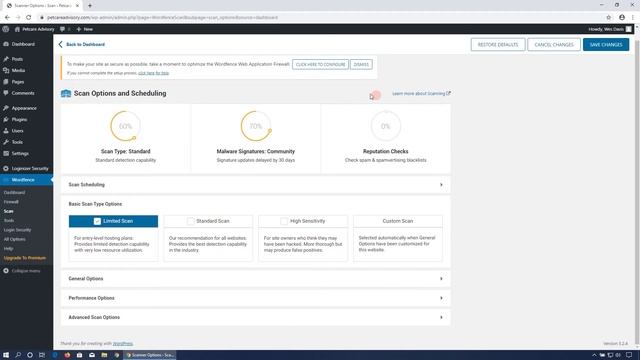Open the Windows Start menu
Viewport: 640px width, 360px height.
6,355
